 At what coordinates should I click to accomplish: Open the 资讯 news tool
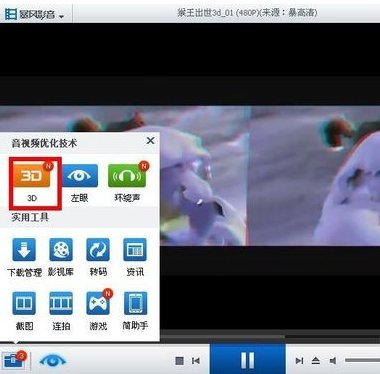135,250
